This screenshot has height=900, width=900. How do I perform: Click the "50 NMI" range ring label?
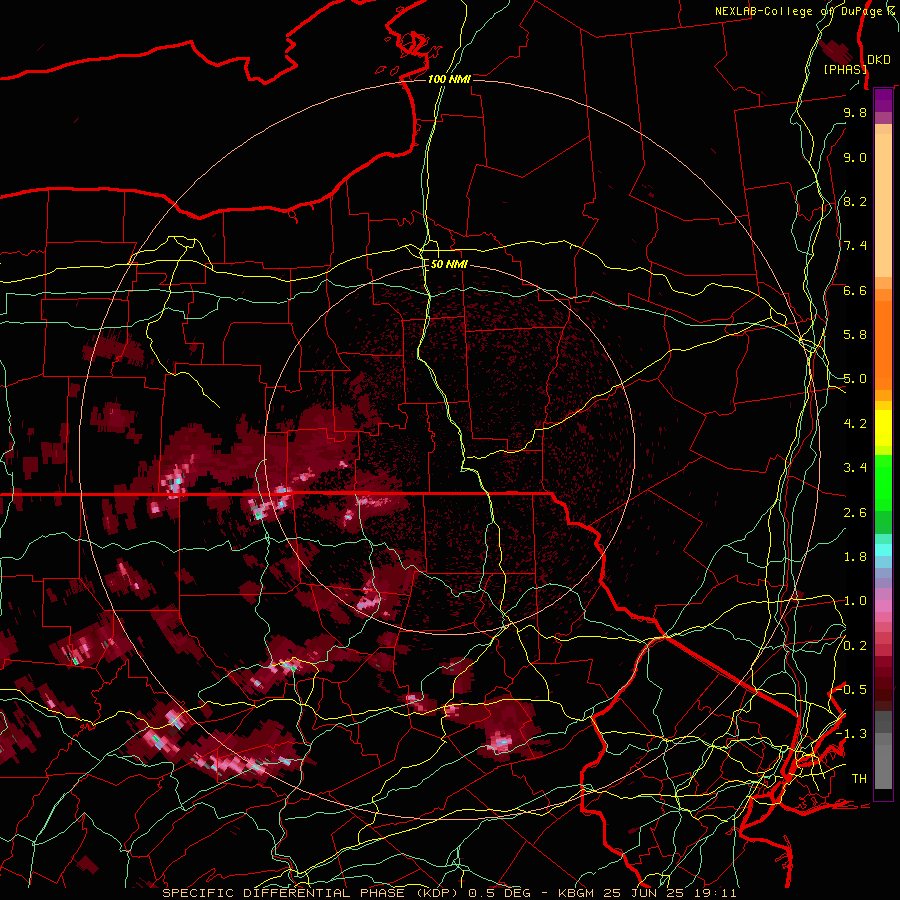[x=449, y=264]
